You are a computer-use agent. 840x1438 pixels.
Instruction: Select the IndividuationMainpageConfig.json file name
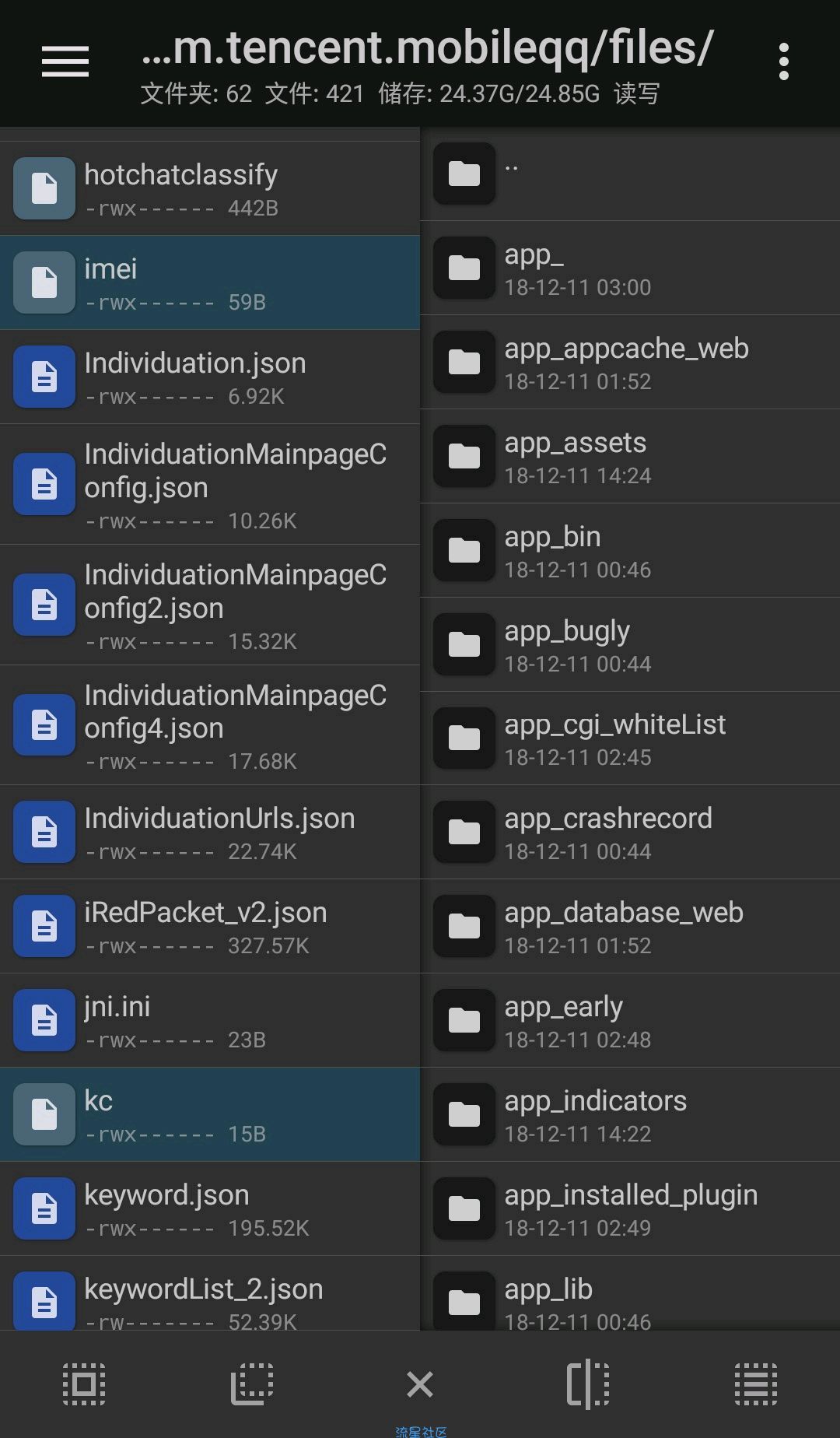(235, 471)
